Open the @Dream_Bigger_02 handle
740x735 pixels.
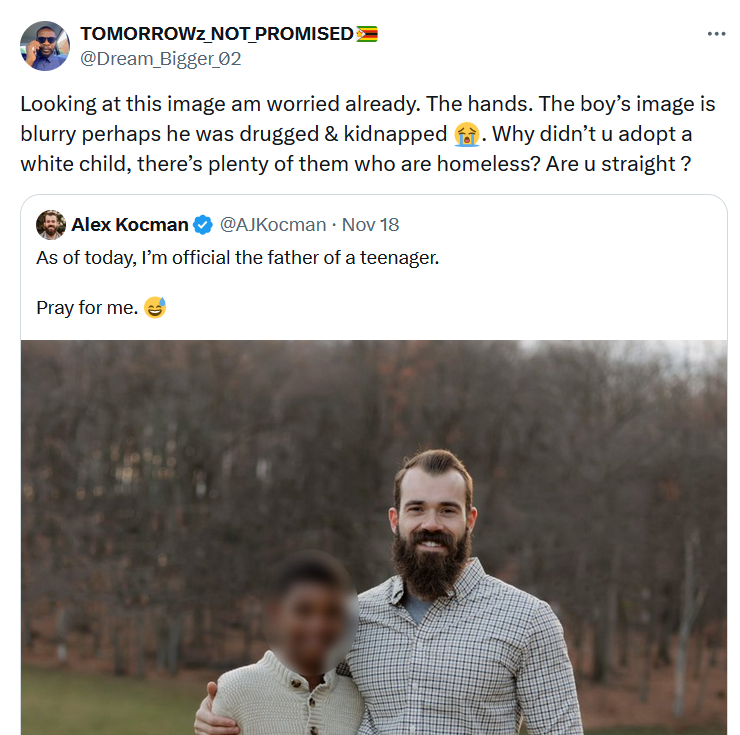(160, 58)
